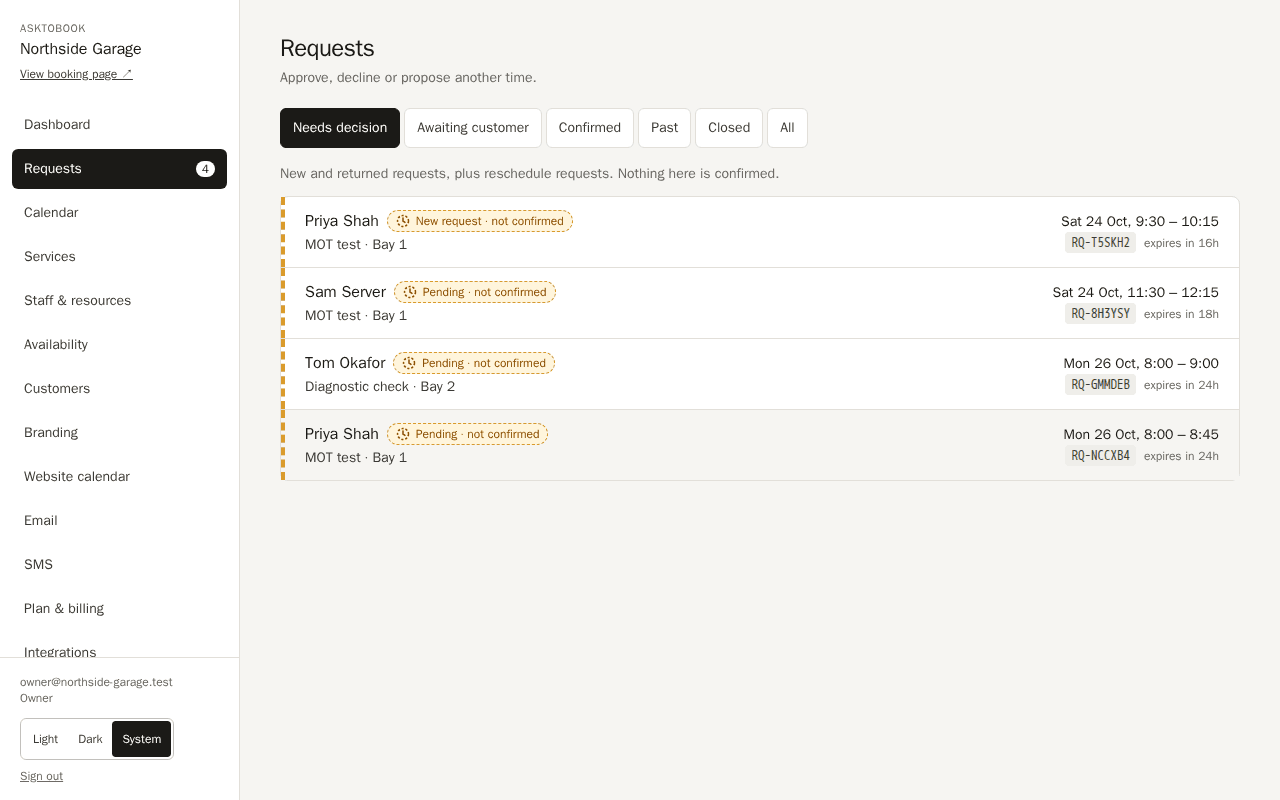Open Priya Shah's request on Sat 24 Oct, 9:30
1280x800 pixels.
click(760, 232)
